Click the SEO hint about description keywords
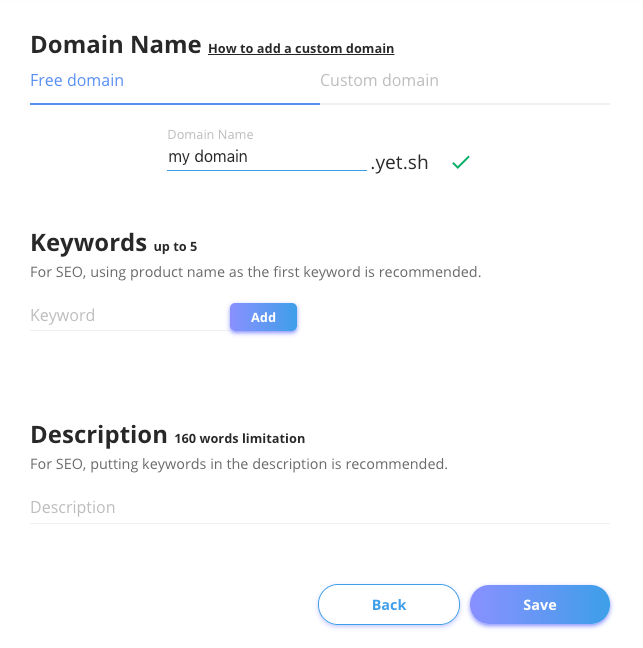 pos(238,464)
